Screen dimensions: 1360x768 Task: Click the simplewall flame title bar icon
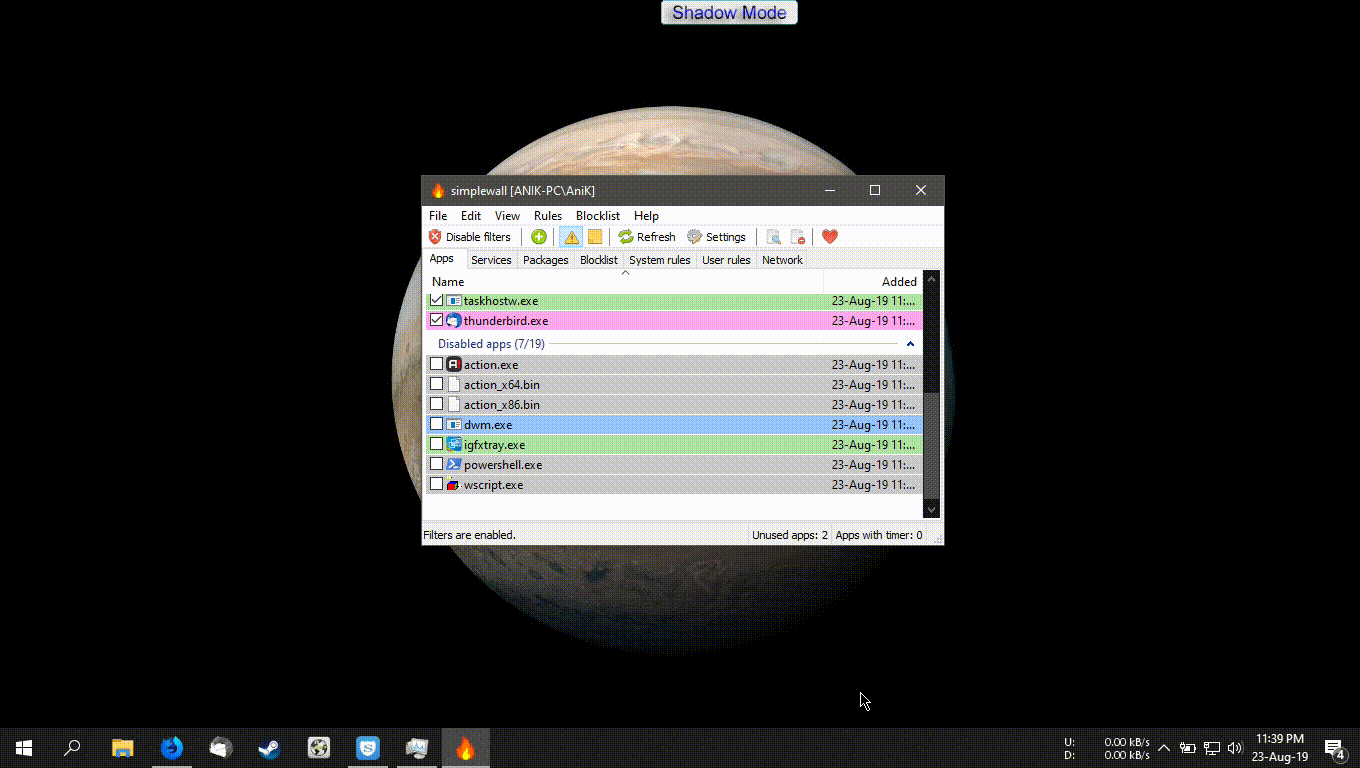[x=438, y=190]
